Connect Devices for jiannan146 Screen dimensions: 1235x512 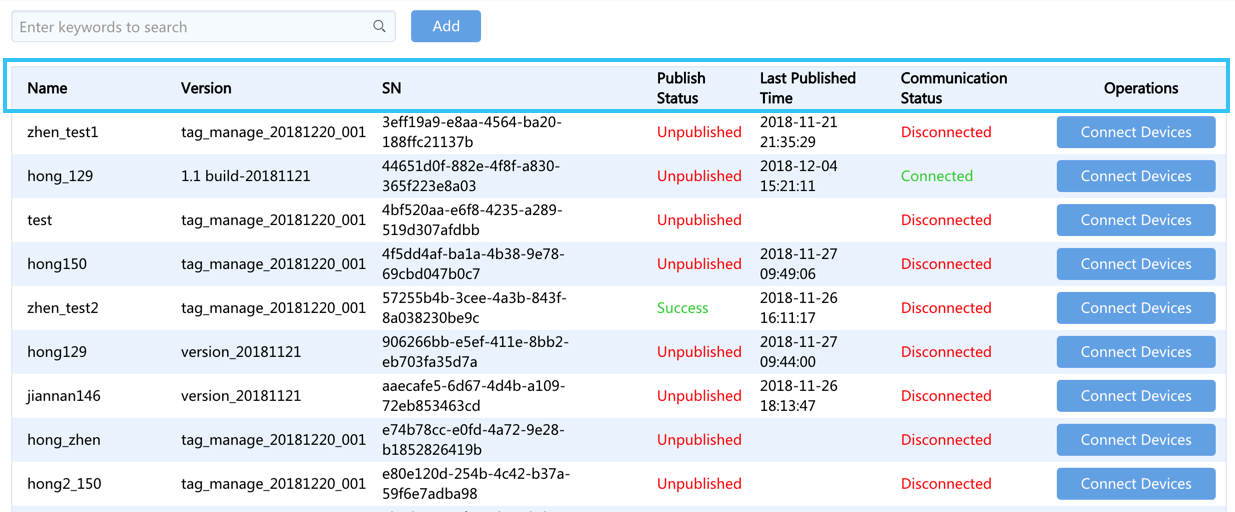1136,396
